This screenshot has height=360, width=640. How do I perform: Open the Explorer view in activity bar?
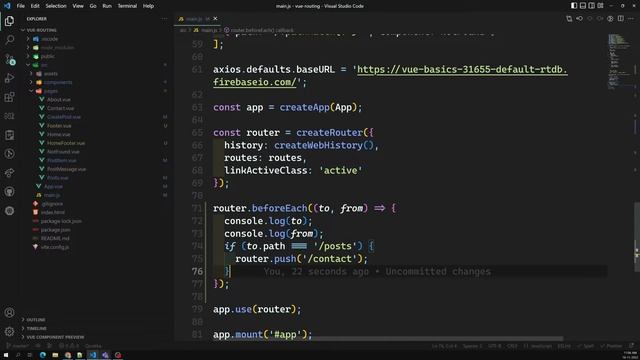(x=9, y=21)
